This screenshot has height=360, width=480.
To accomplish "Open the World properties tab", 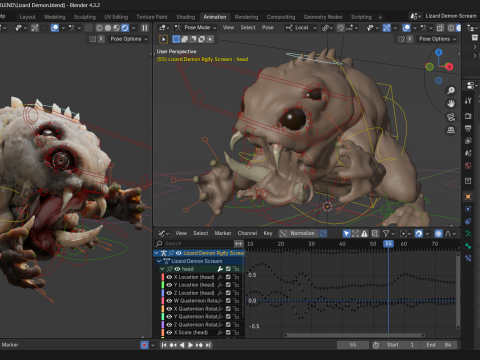I will [468, 166].
